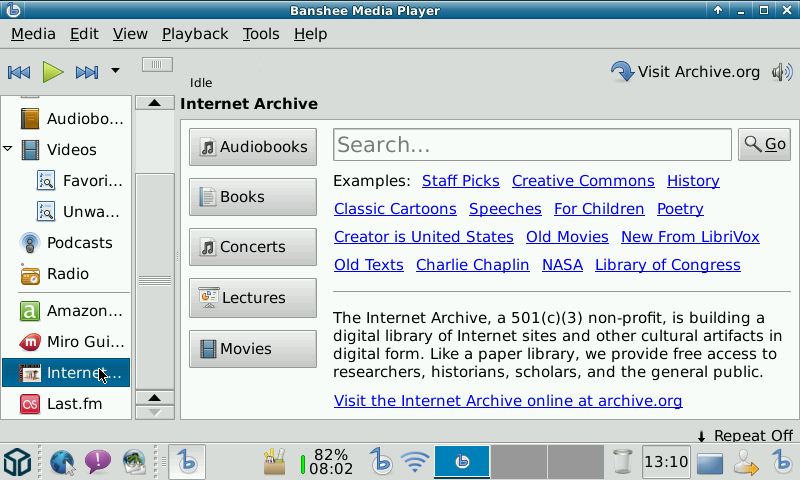Image resolution: width=800 pixels, height=480 pixels.
Task: Open the Speeches link
Action: point(505,209)
